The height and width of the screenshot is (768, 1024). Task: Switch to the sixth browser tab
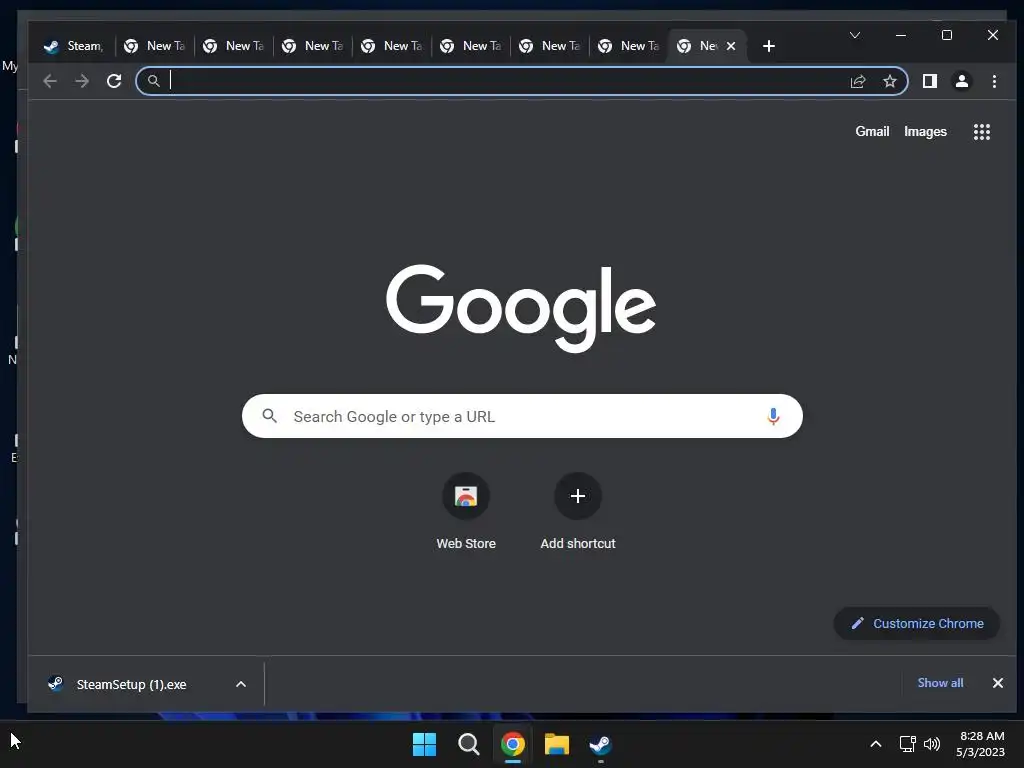point(471,46)
